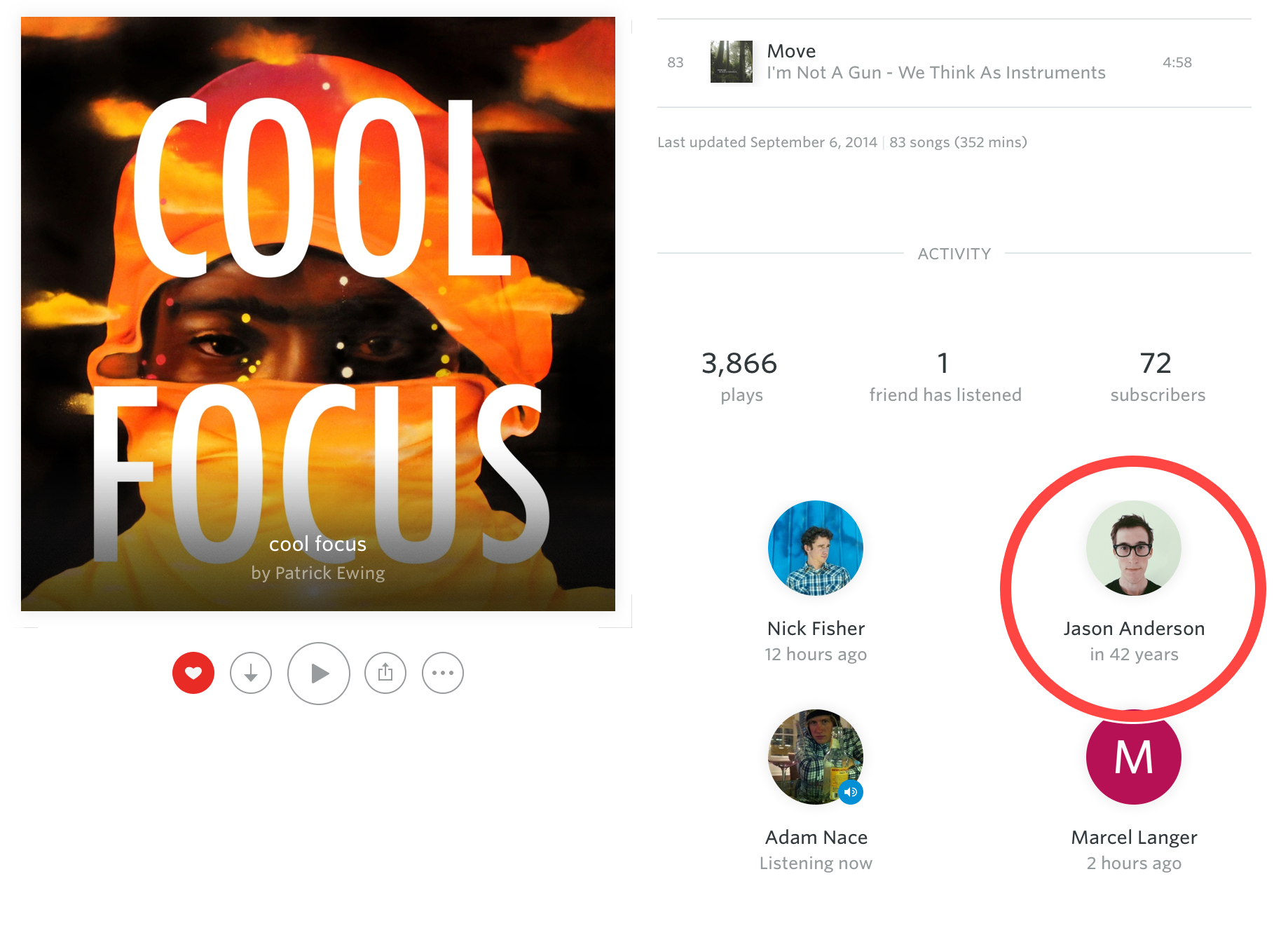This screenshot has height=935, width=1288.
Task: Click the 4:58 track duration
Action: tap(1177, 62)
